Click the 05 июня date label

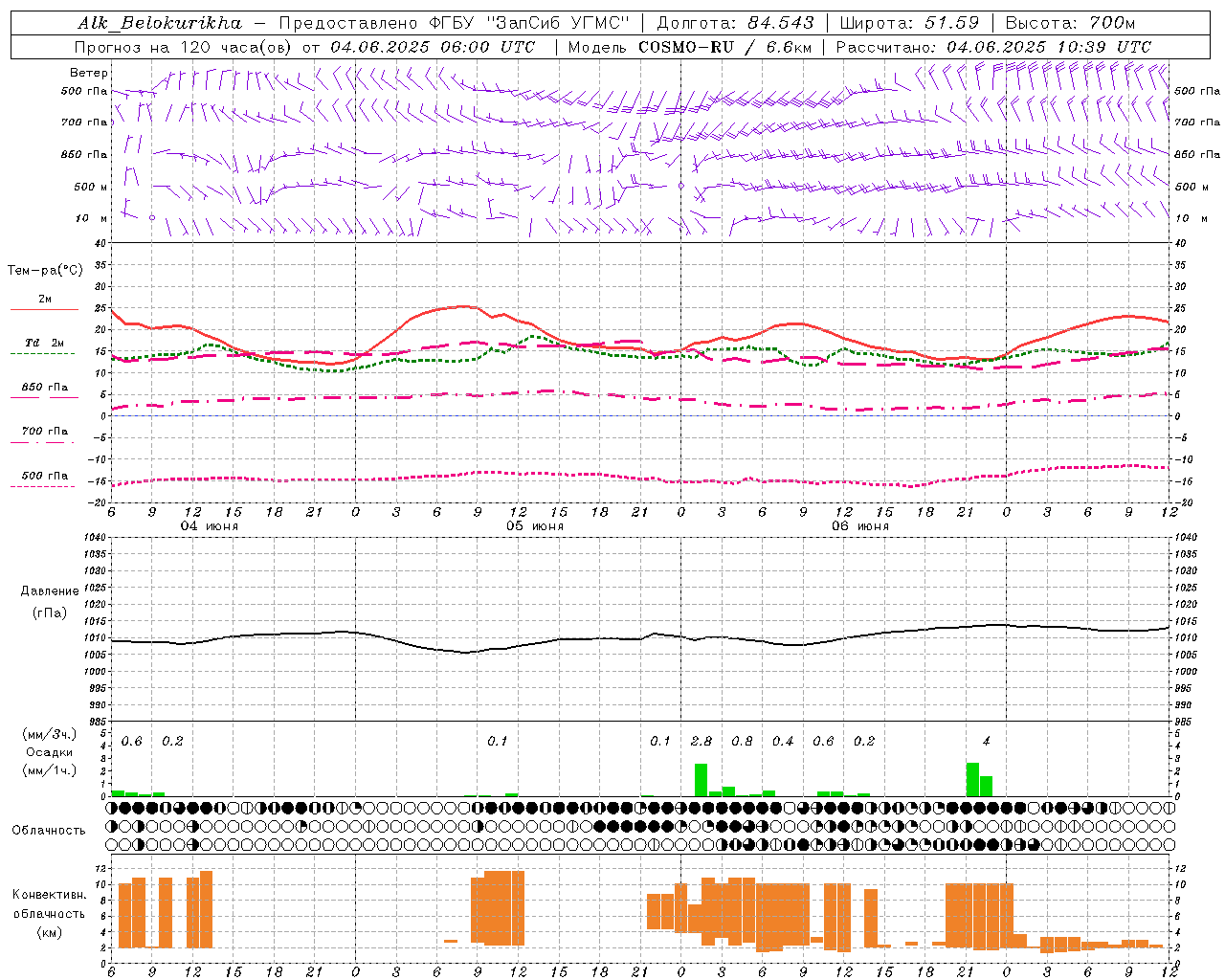[x=535, y=526]
